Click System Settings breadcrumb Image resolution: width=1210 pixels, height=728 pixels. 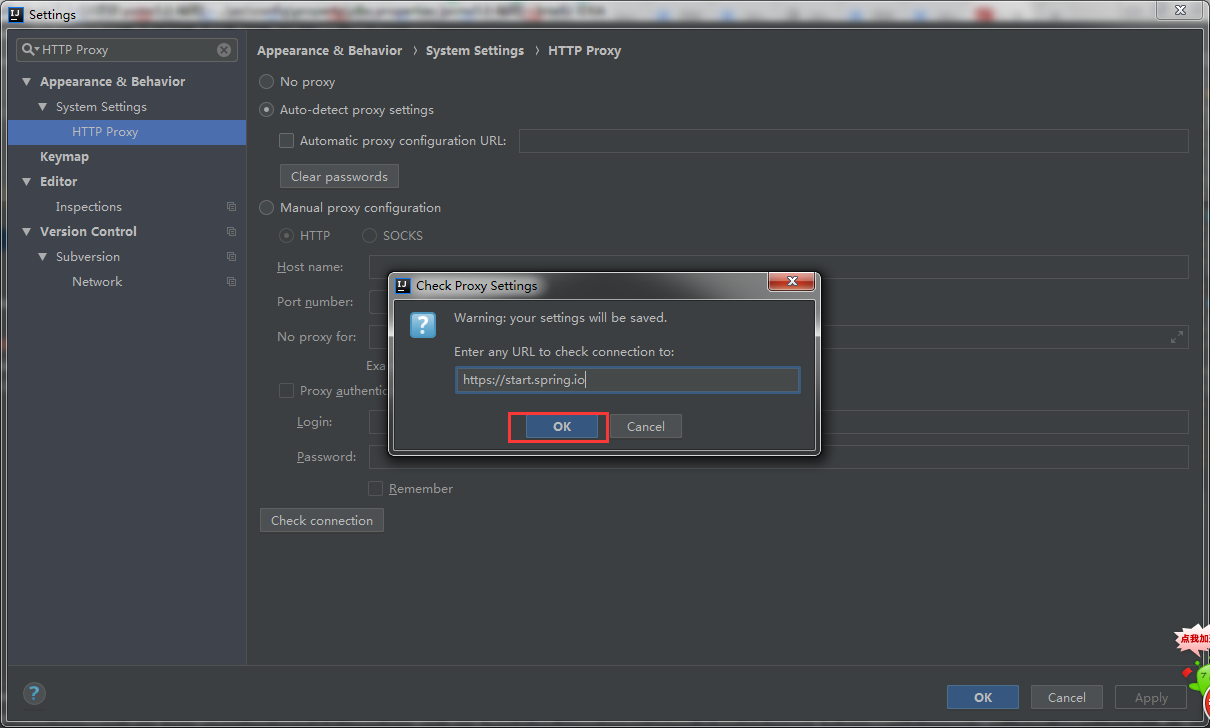(475, 51)
